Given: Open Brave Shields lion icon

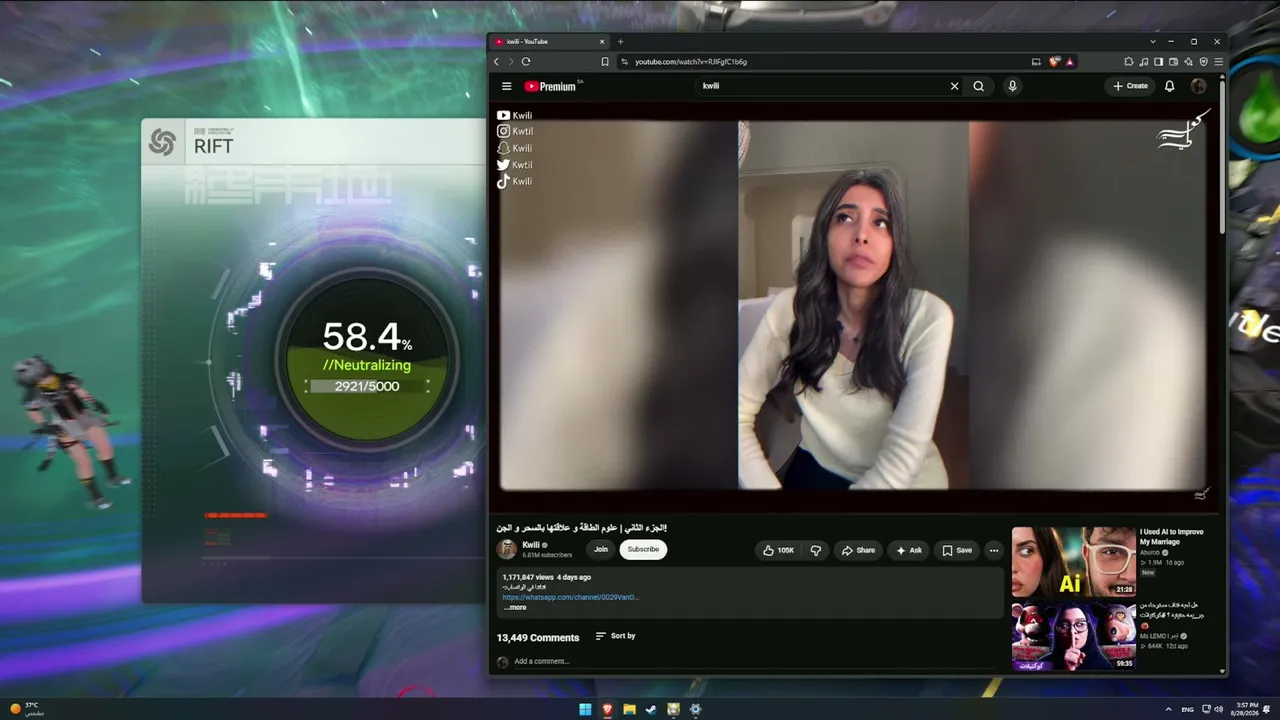Looking at the screenshot, I should pyautogui.click(x=1054, y=62).
